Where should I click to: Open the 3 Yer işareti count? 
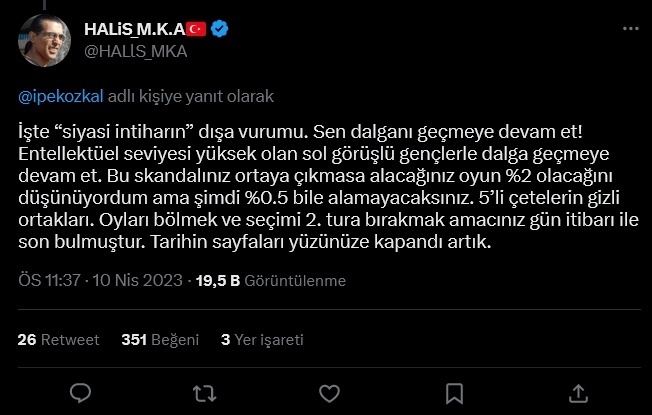[x=262, y=339]
